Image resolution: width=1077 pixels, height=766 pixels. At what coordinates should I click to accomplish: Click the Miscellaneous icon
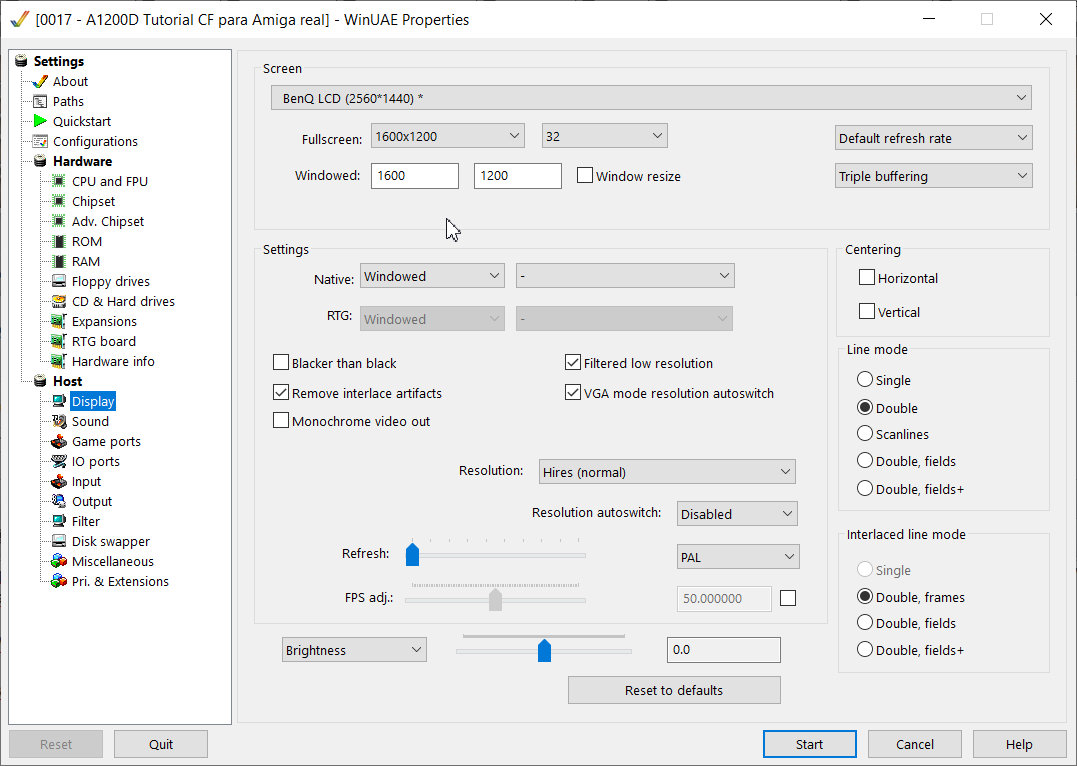pos(59,561)
